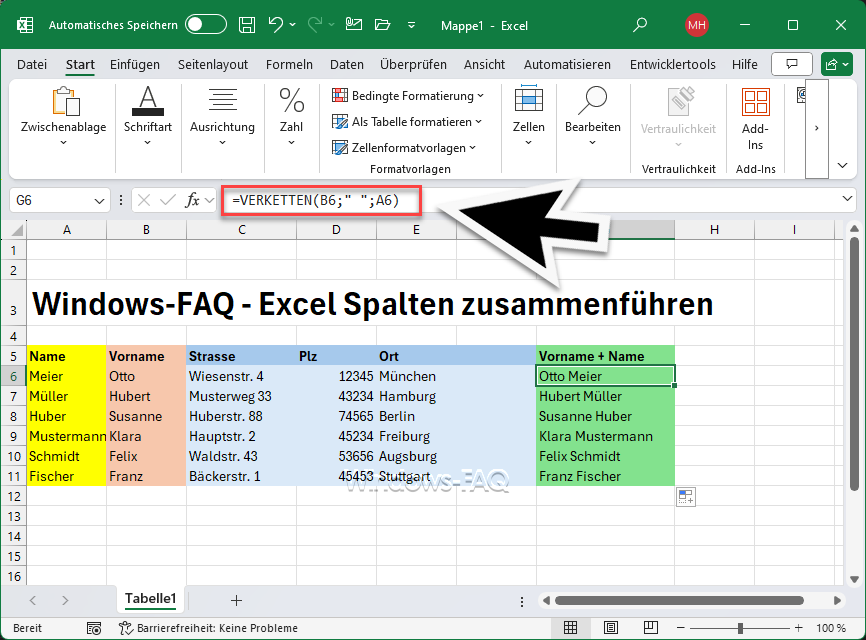Open the Comments button in ribbon

point(791,65)
